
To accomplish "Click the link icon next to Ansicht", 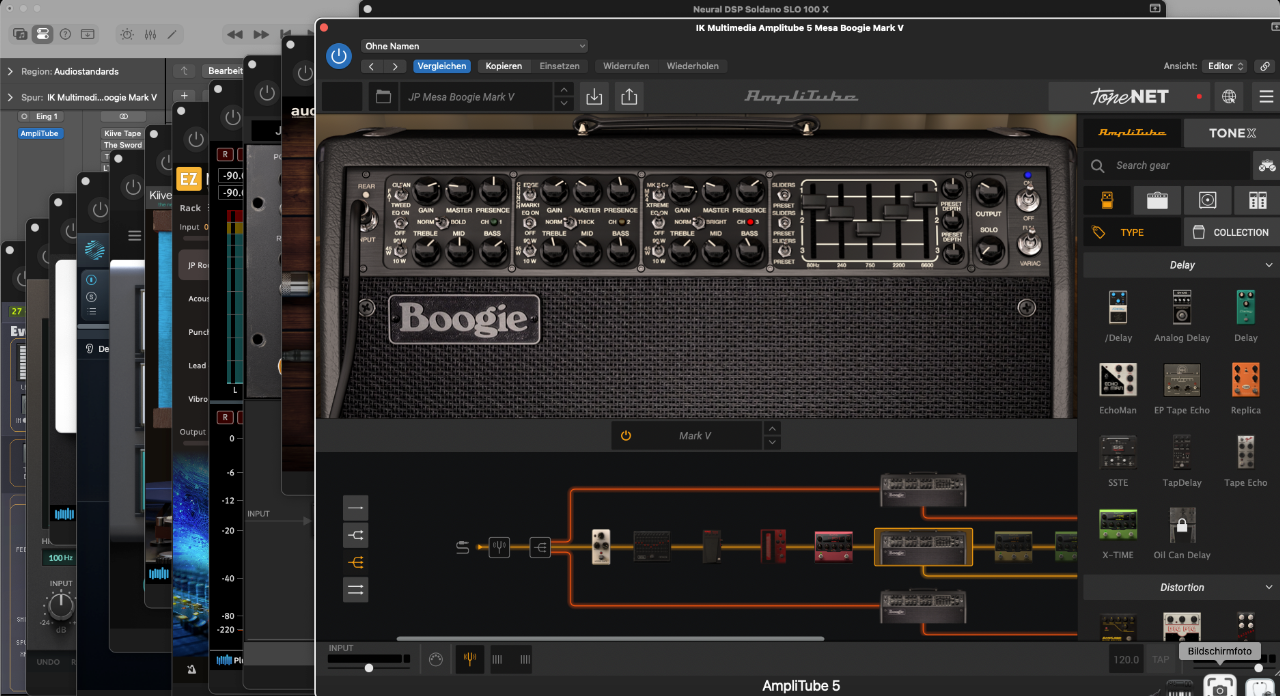I will (1265, 66).
